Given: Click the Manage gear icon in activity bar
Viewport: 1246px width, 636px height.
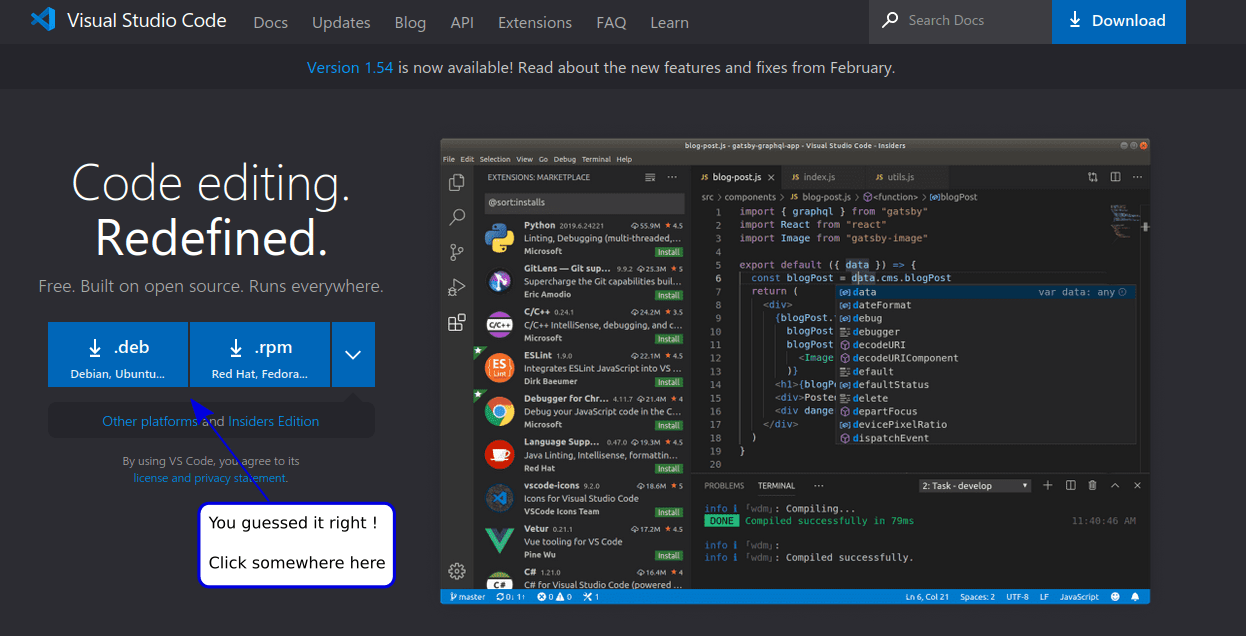Looking at the screenshot, I should (x=457, y=571).
